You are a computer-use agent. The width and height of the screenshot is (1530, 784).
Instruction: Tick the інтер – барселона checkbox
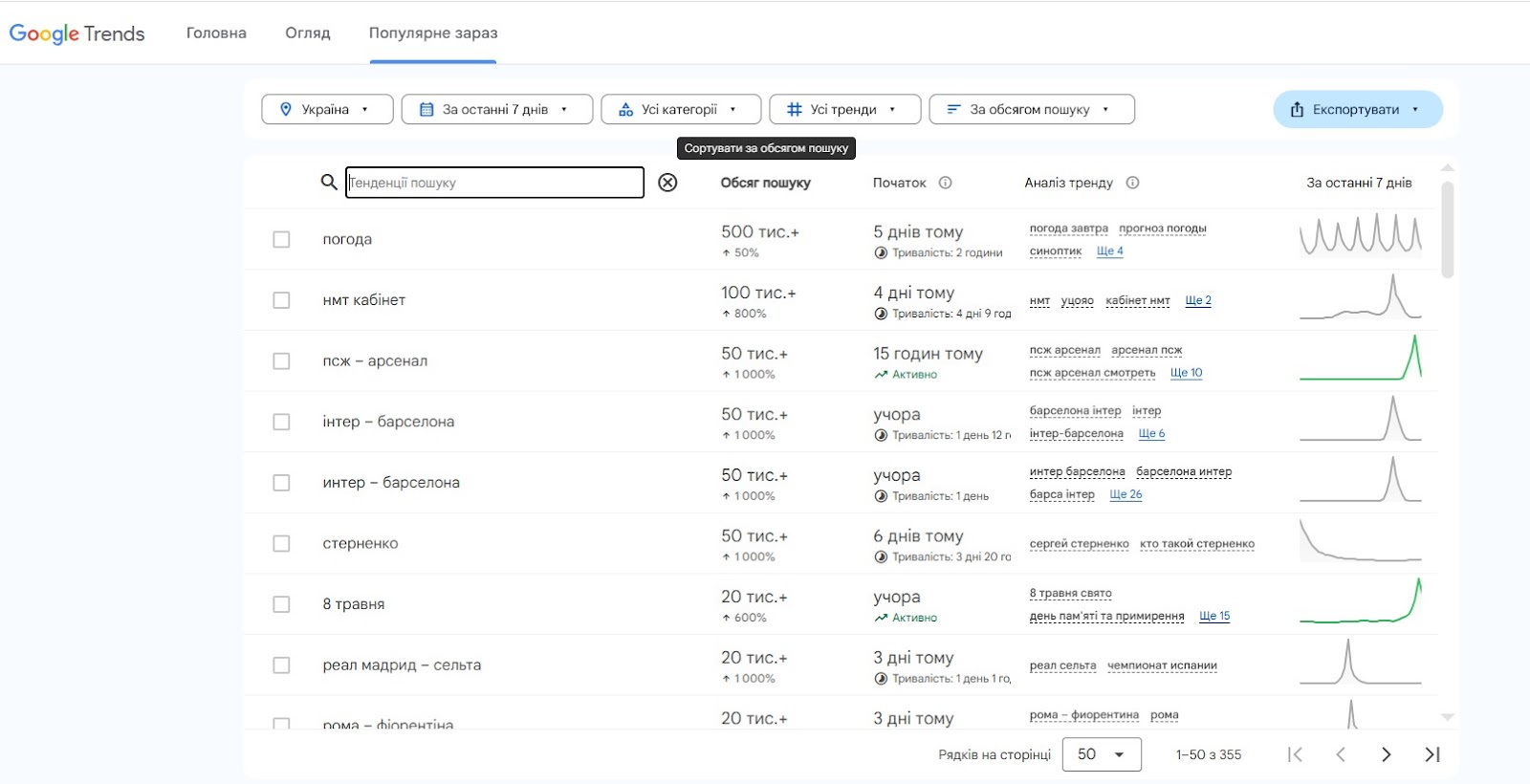click(281, 422)
